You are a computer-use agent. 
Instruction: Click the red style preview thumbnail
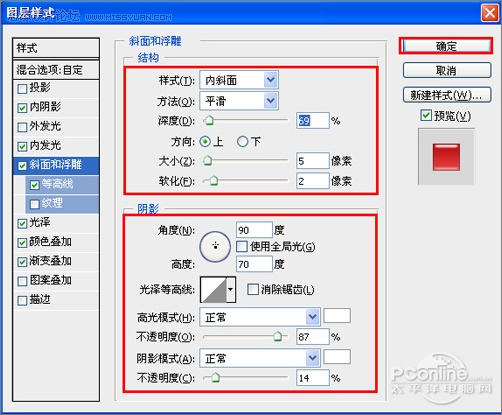tap(446, 157)
